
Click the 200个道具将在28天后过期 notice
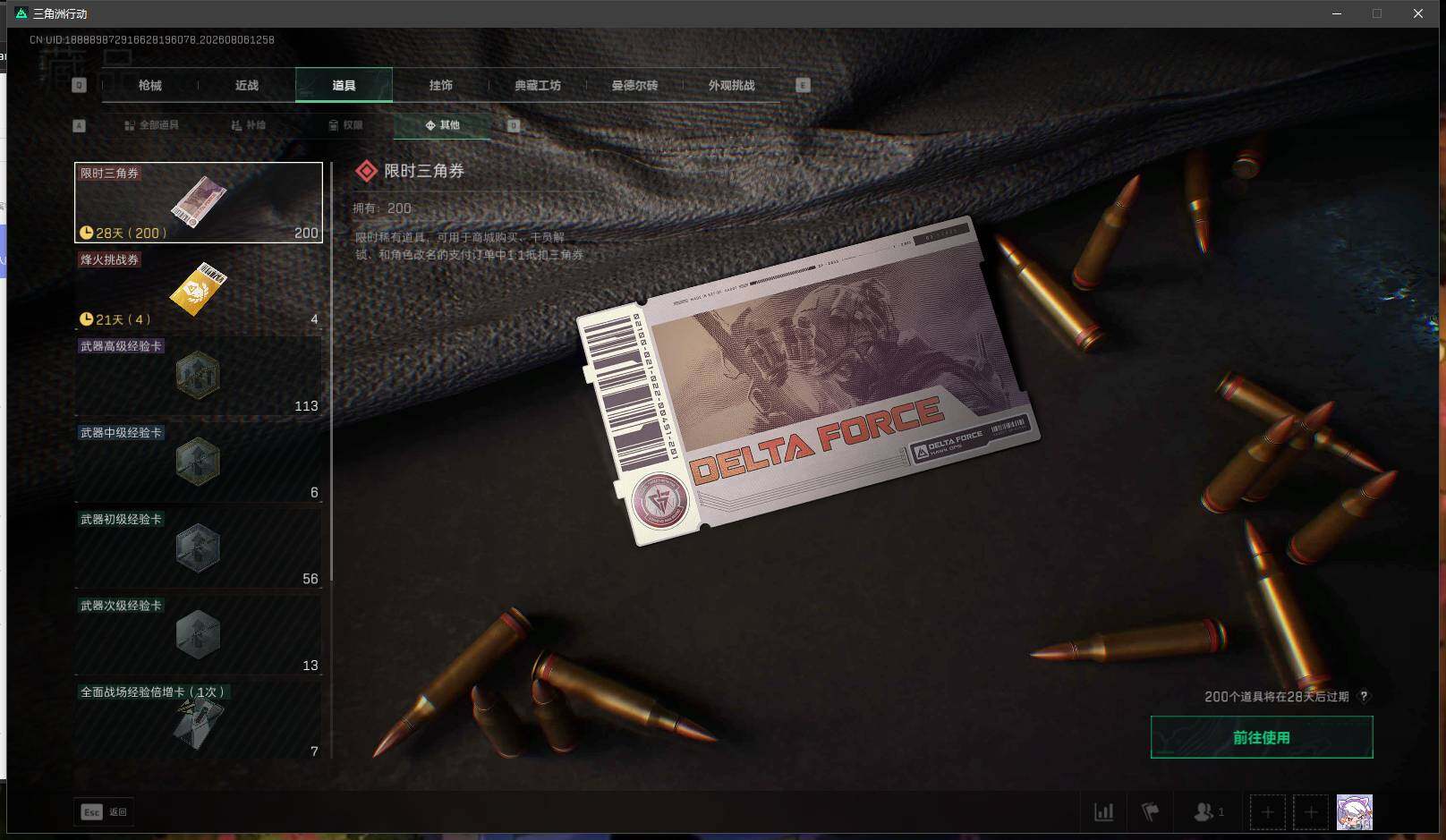[x=1277, y=696]
